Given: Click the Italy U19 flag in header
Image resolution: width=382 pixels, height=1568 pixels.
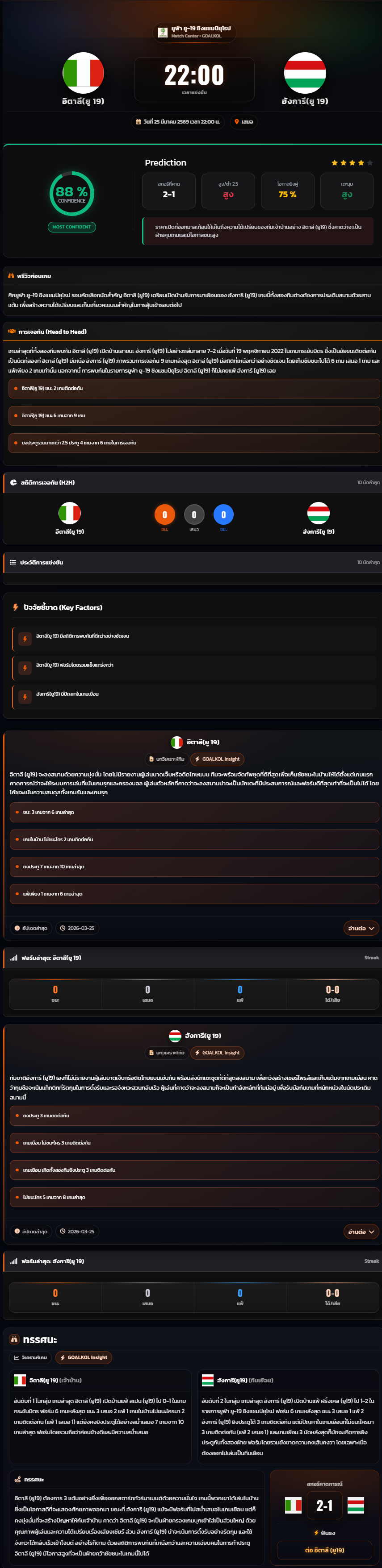Looking at the screenshot, I should pyautogui.click(x=83, y=73).
